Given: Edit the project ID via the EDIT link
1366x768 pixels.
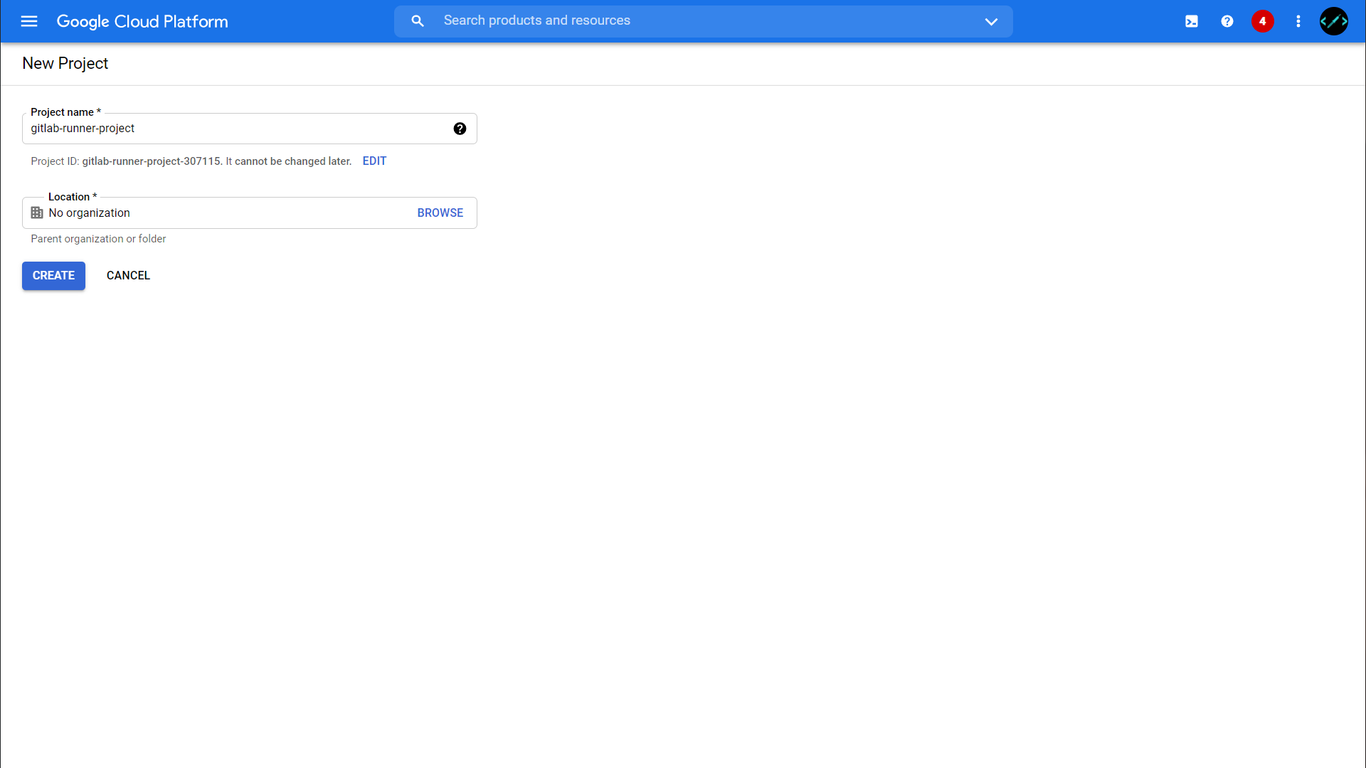Looking at the screenshot, I should click(374, 161).
